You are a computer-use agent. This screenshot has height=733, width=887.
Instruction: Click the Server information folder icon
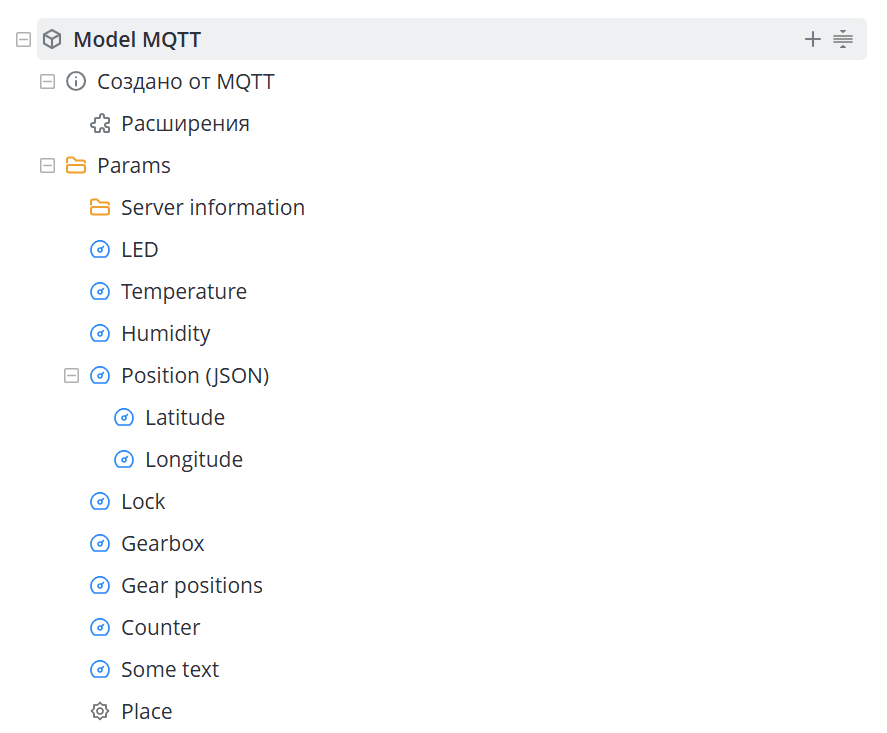[x=100, y=208]
